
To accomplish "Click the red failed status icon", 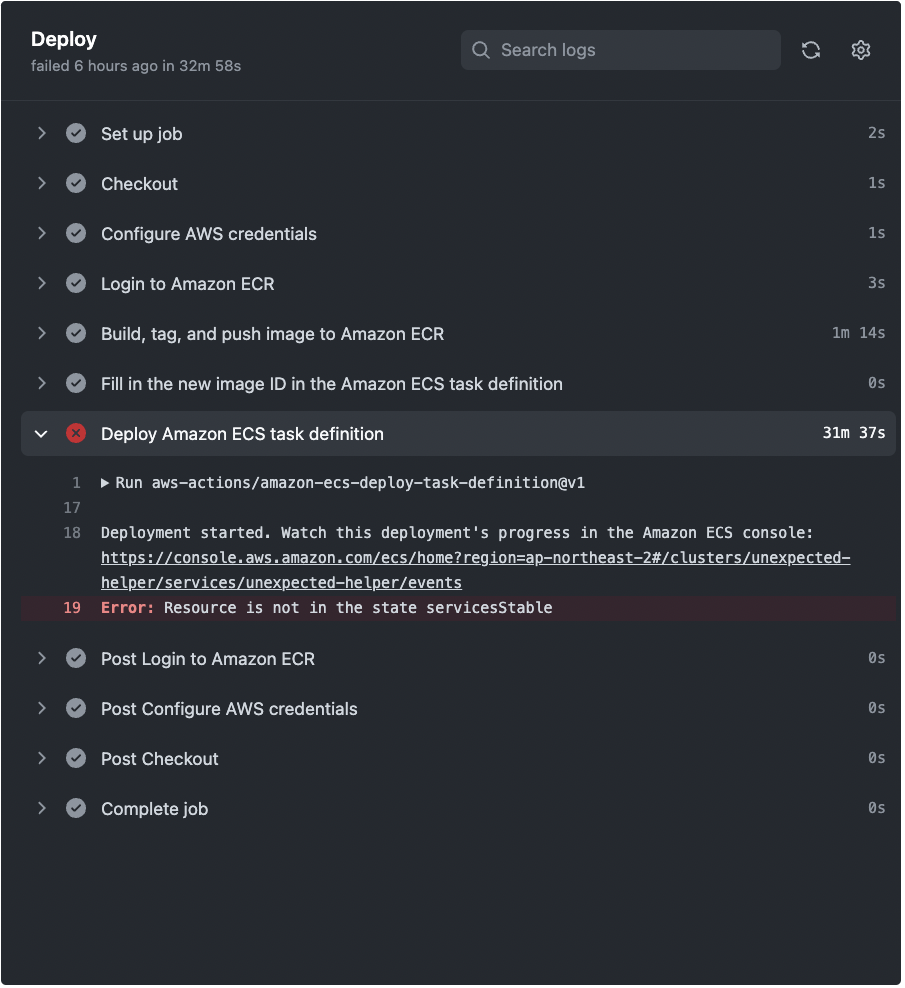I will 76,434.
